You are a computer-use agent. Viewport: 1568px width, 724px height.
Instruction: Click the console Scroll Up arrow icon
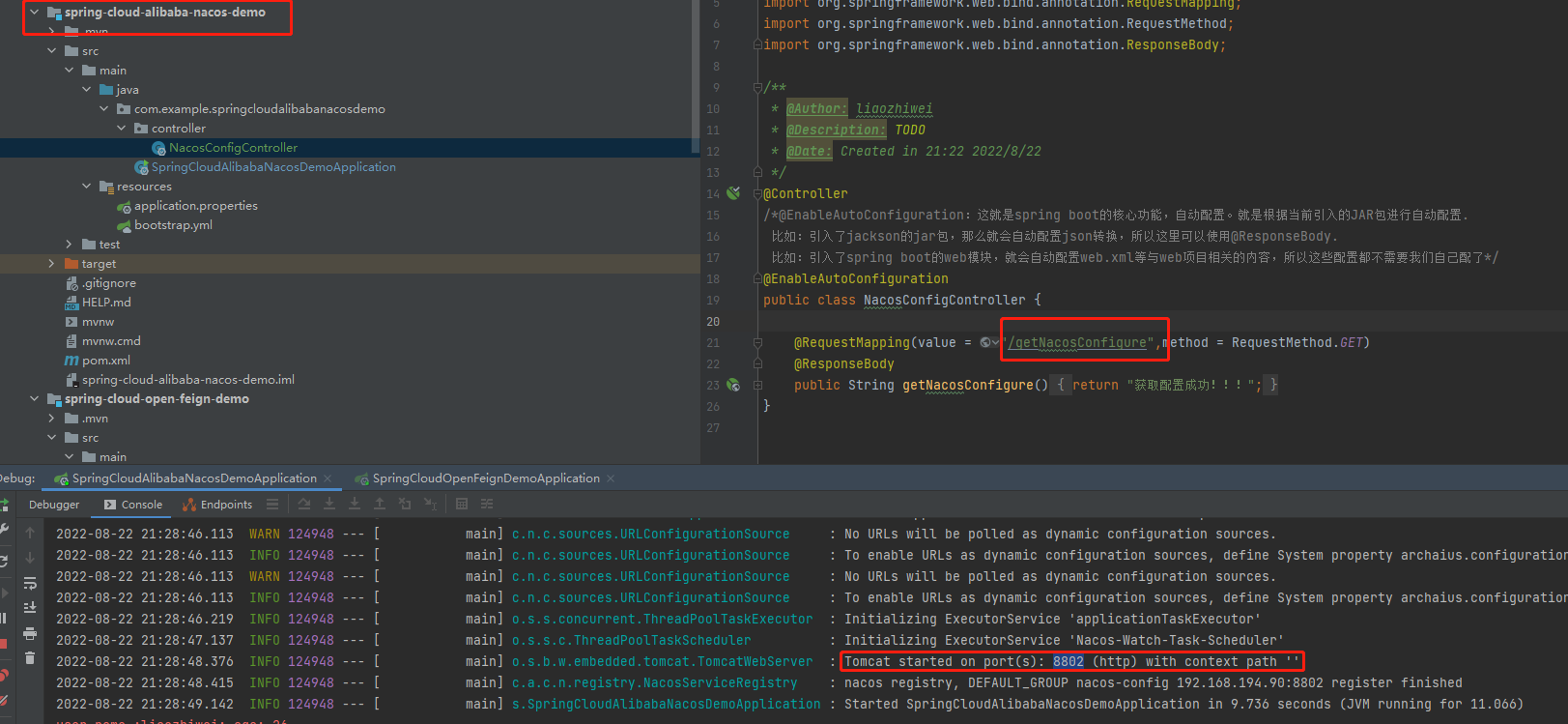pyautogui.click(x=30, y=533)
